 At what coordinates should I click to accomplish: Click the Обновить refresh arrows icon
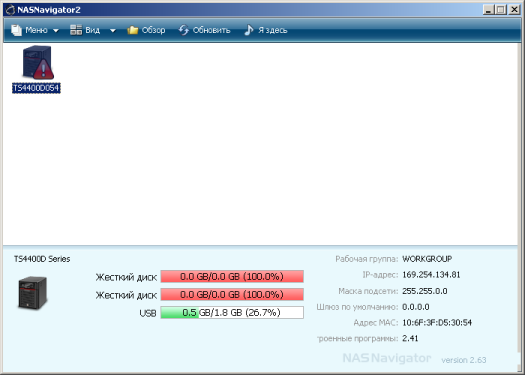pos(183,30)
